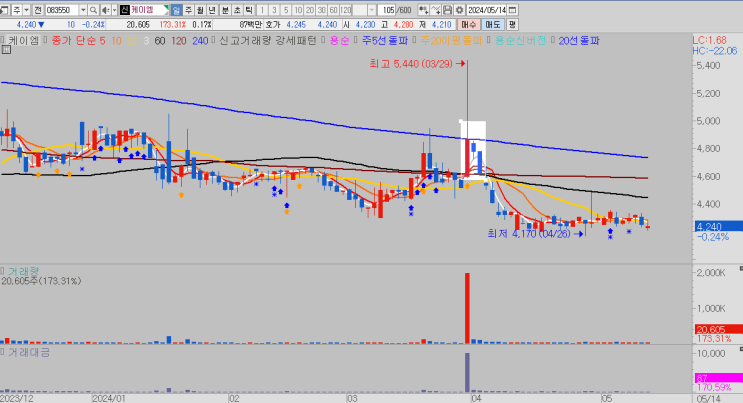This screenshot has width=743, height=403.
Task: Select second chart 초 period
Action: [237, 10]
